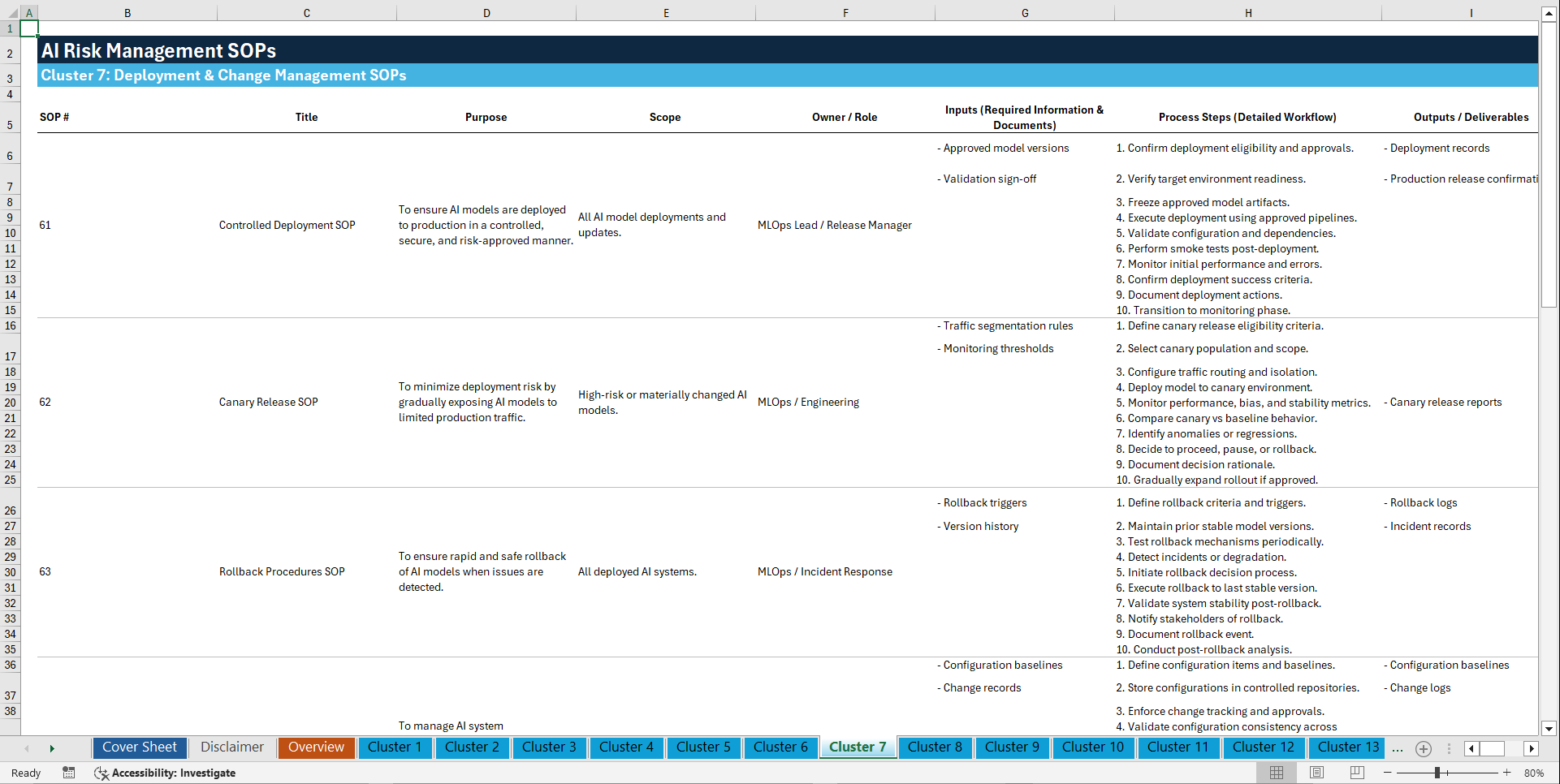Open Page Break Preview view

(x=1356, y=773)
